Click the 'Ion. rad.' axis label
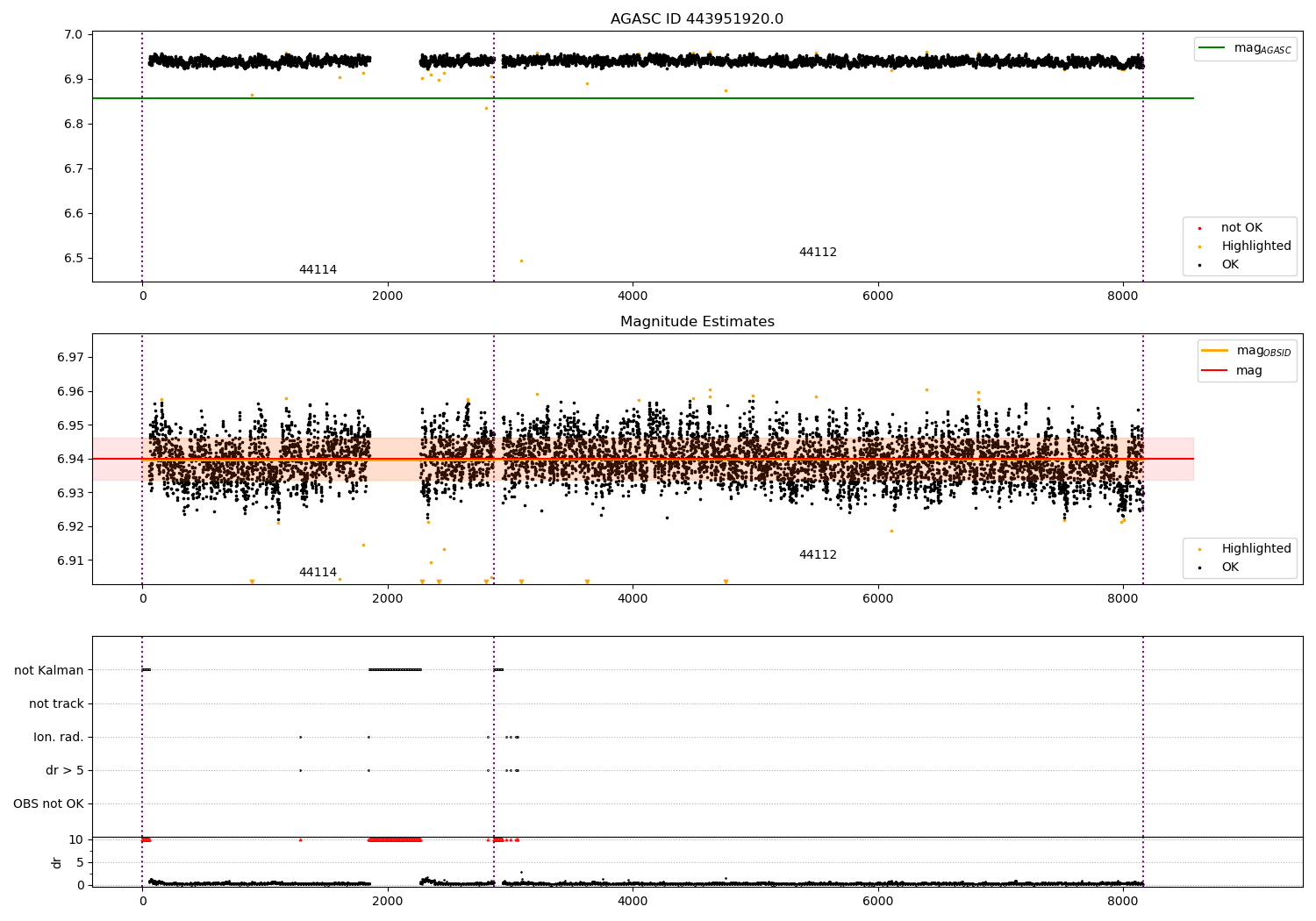This screenshot has width=1316, height=921. (59, 737)
